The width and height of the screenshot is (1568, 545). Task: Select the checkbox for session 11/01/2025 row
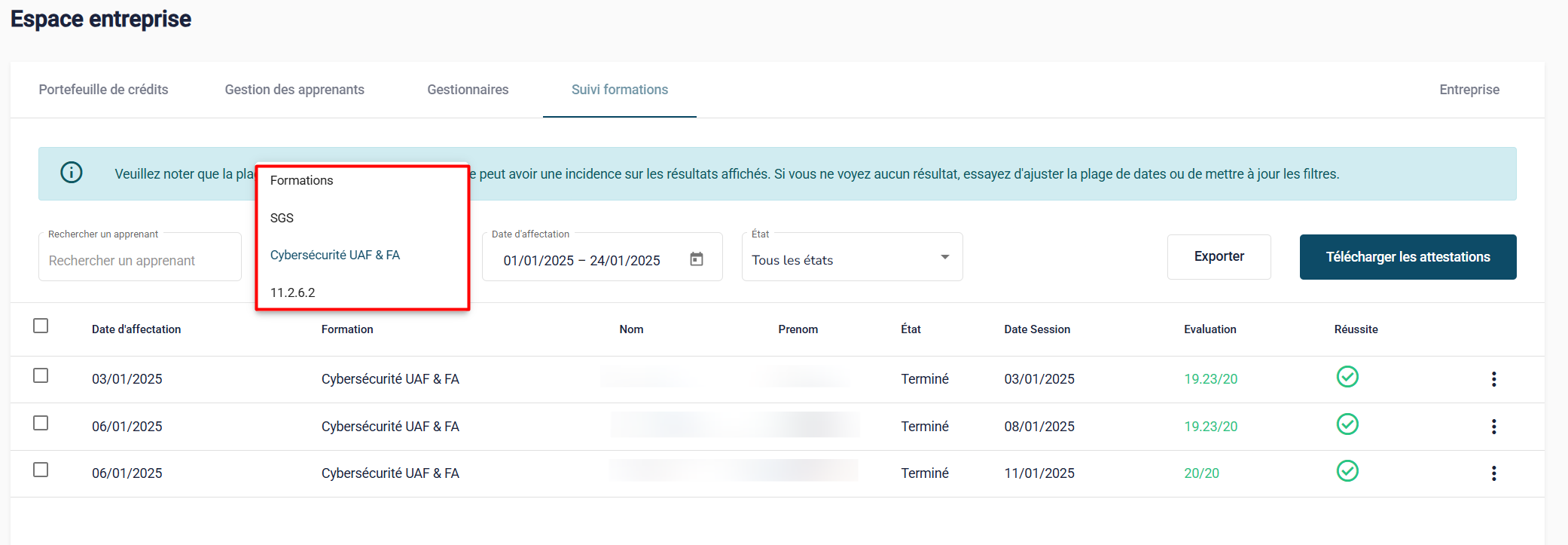pyautogui.click(x=41, y=470)
